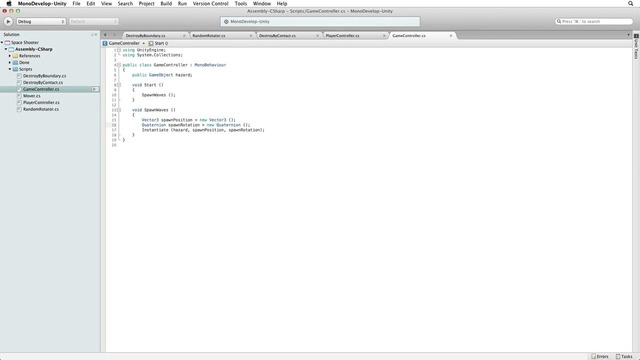Navigate back with the left arrow button
This screenshot has width=640, height=360.
click(x=105, y=35)
